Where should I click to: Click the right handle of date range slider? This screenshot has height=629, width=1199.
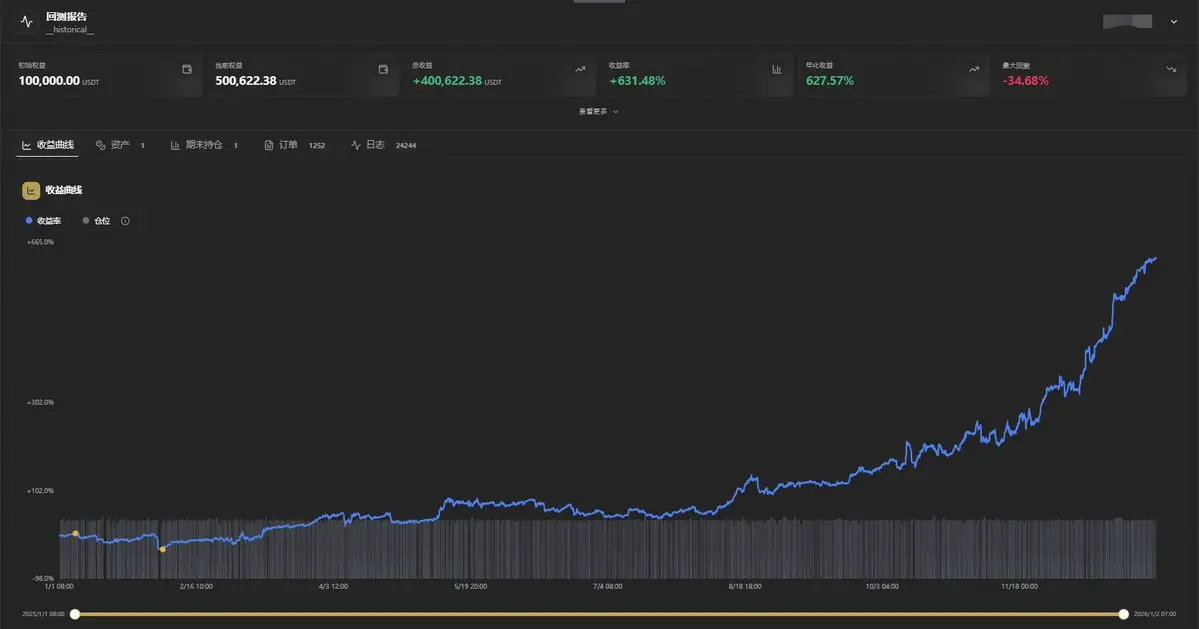pyautogui.click(x=1123, y=614)
